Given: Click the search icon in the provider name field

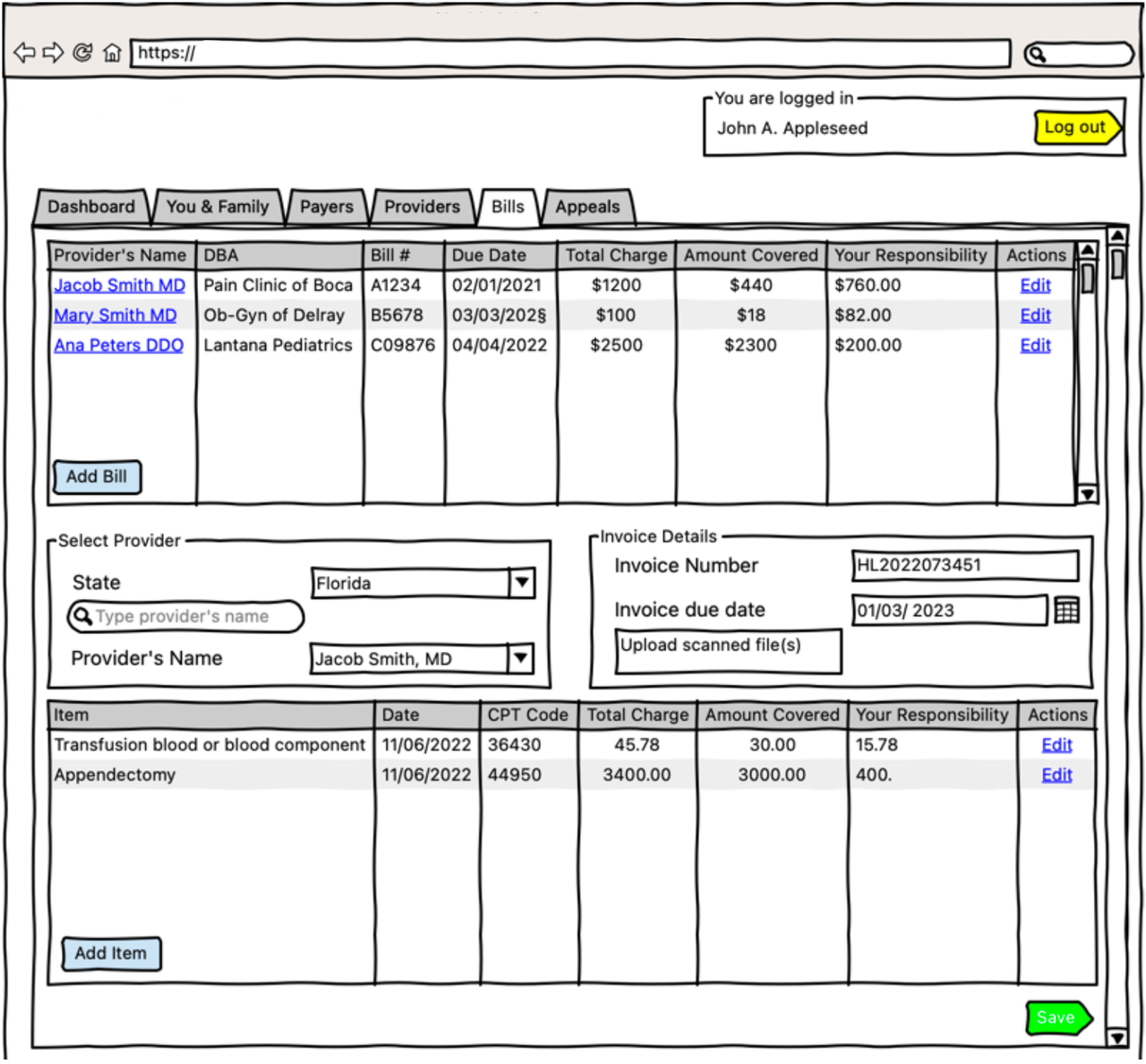Looking at the screenshot, I should click(x=83, y=616).
